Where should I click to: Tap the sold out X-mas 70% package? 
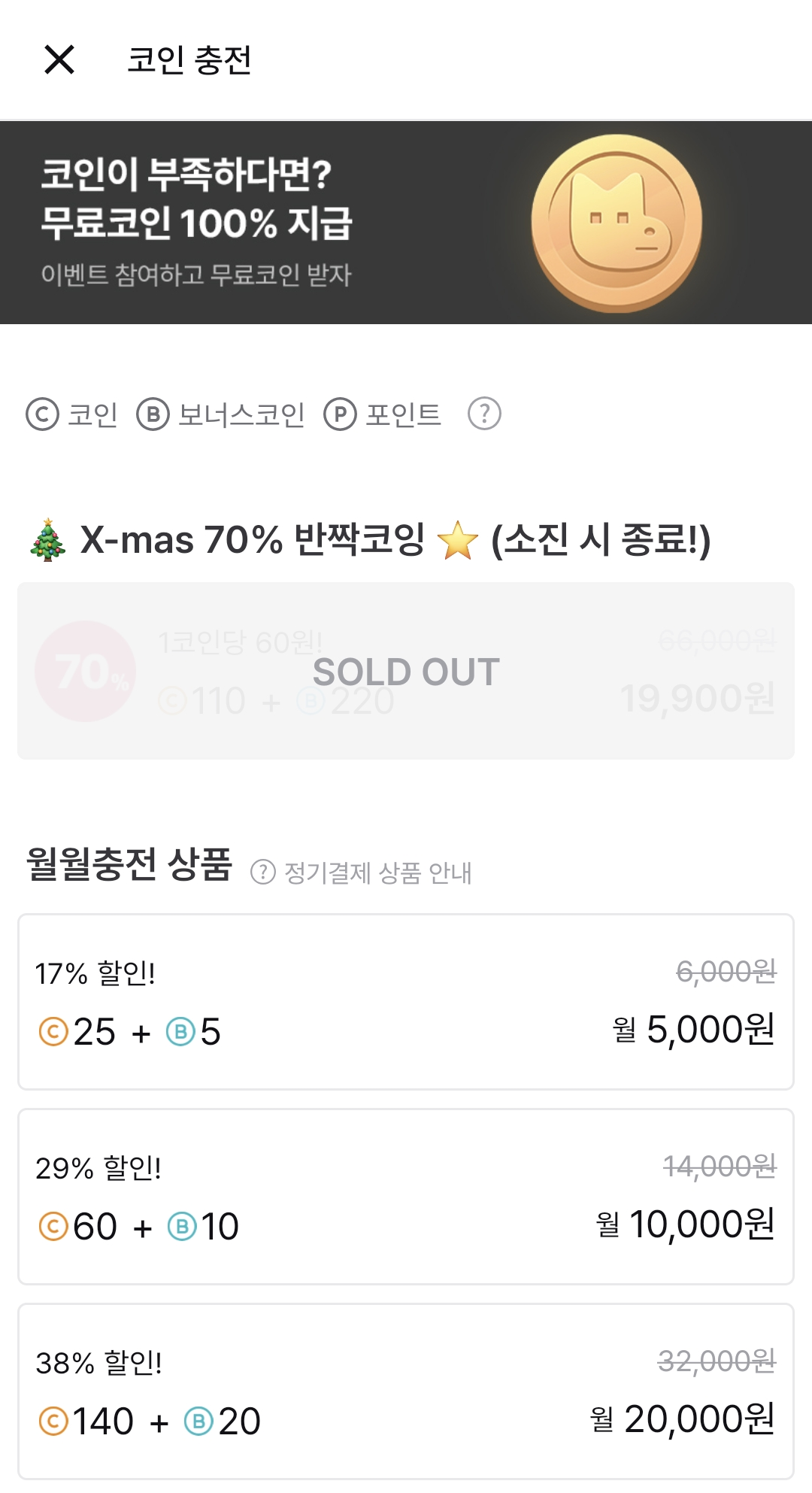406,671
